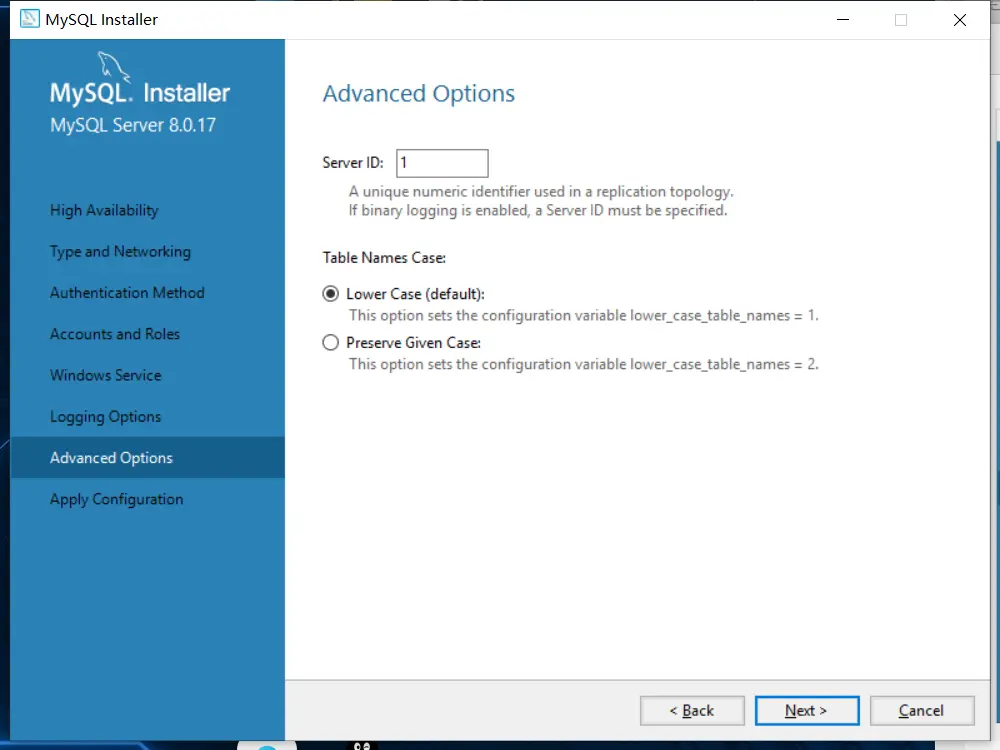Select Advanced Options step in sidebar
This screenshot has height=750, width=1000.
click(147, 457)
